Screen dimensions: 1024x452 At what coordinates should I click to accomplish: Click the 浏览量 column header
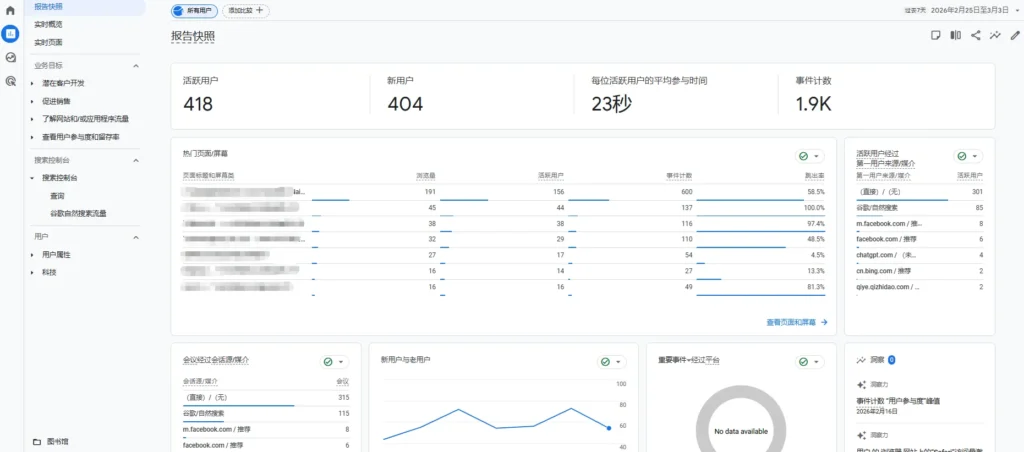pyautogui.click(x=426, y=176)
